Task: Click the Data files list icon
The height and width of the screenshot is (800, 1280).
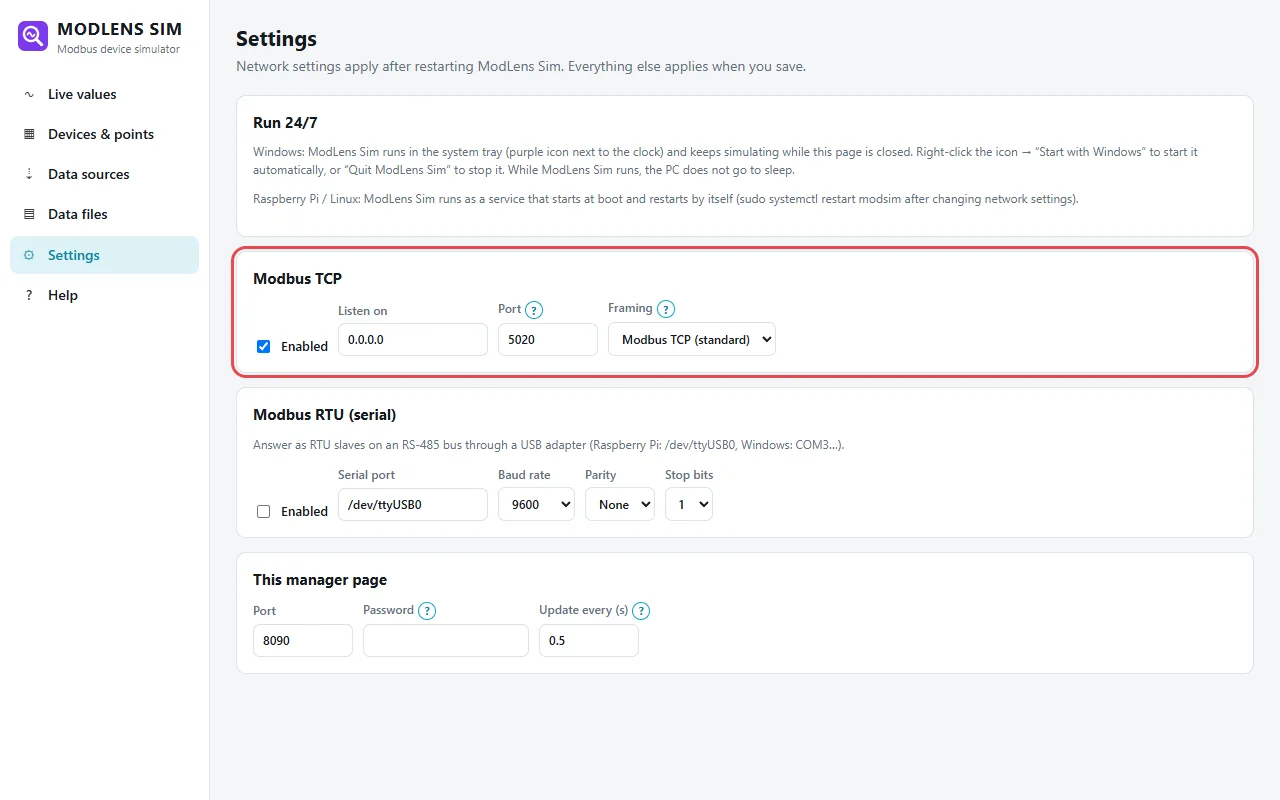Action: pyautogui.click(x=29, y=214)
